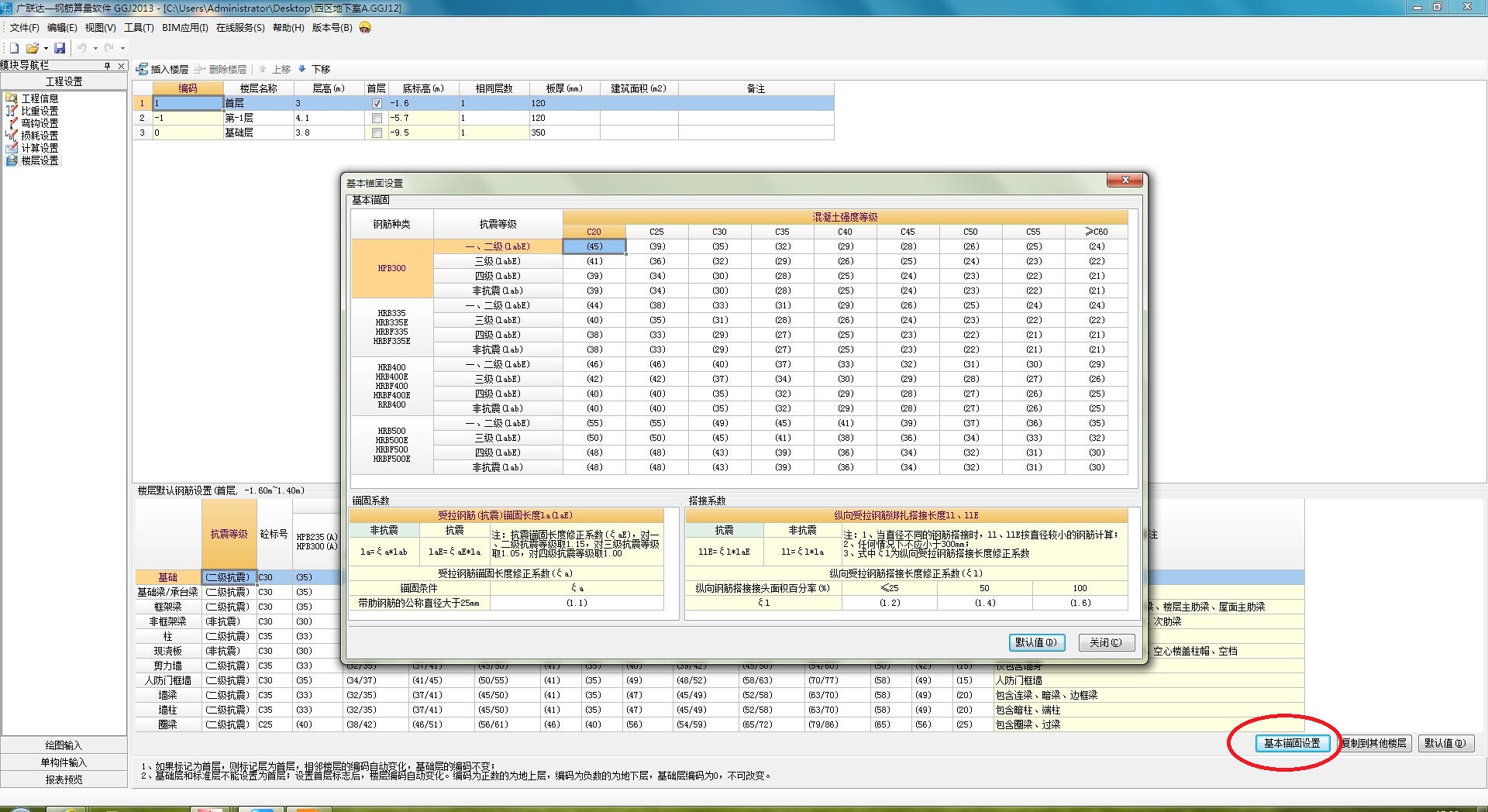Open the 在线服务(S) menu

240,28
